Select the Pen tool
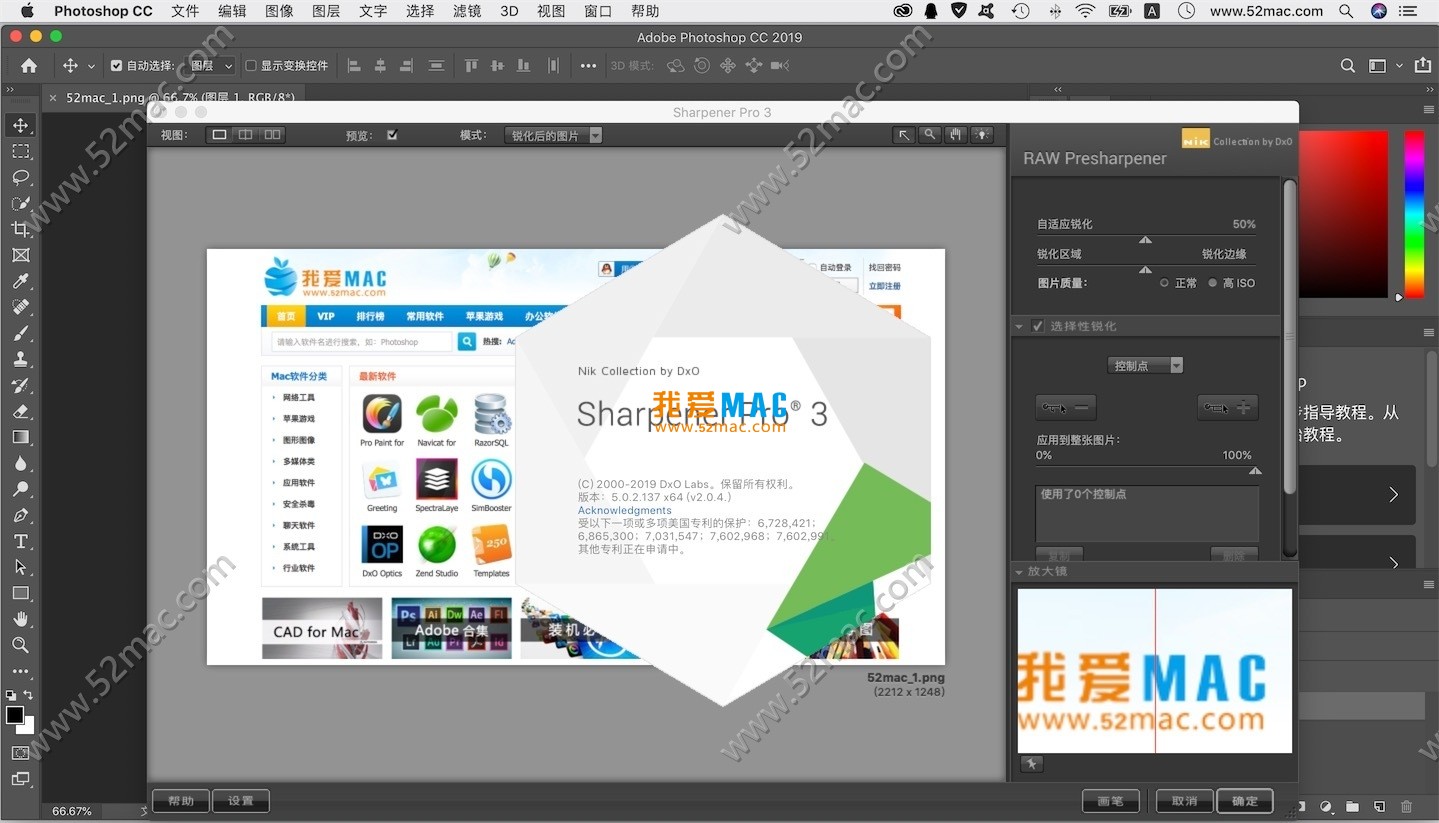Viewport: 1439px width, 823px height. [x=20, y=515]
